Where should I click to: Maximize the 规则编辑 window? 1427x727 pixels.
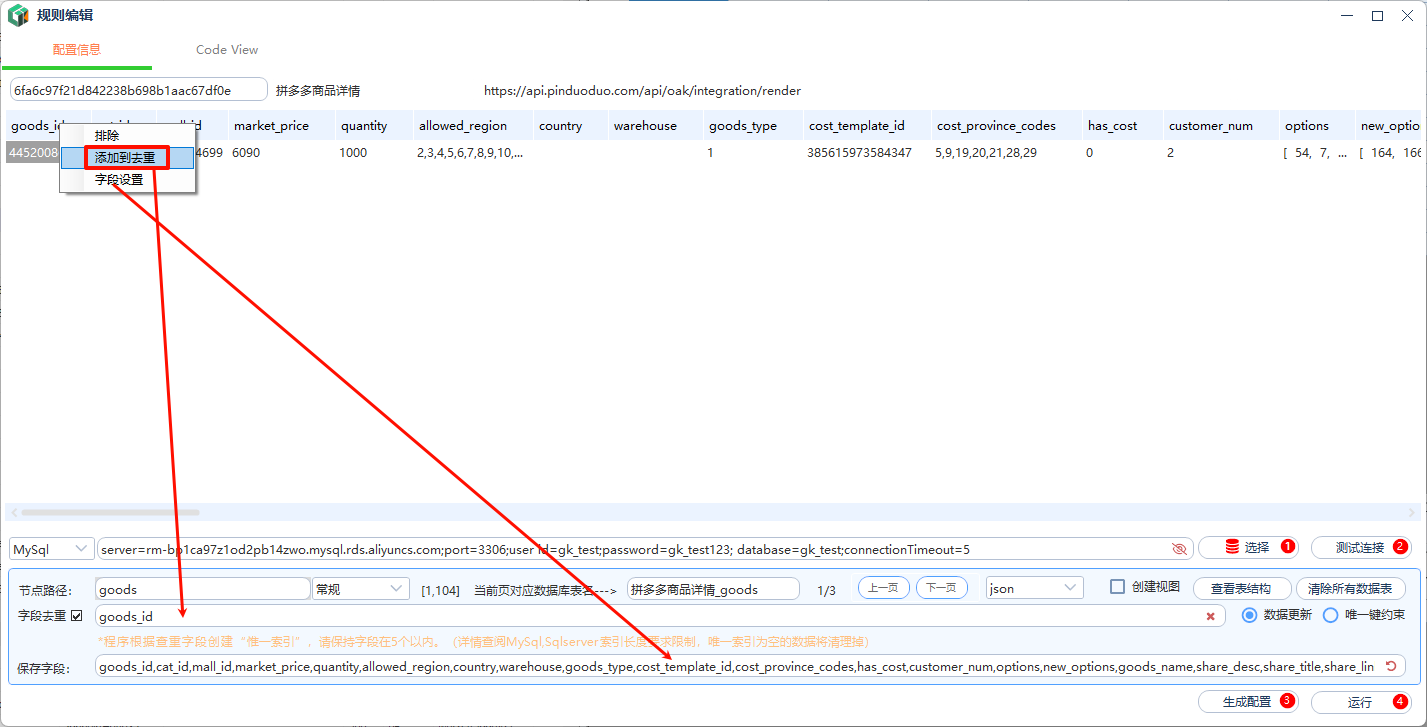[1377, 15]
